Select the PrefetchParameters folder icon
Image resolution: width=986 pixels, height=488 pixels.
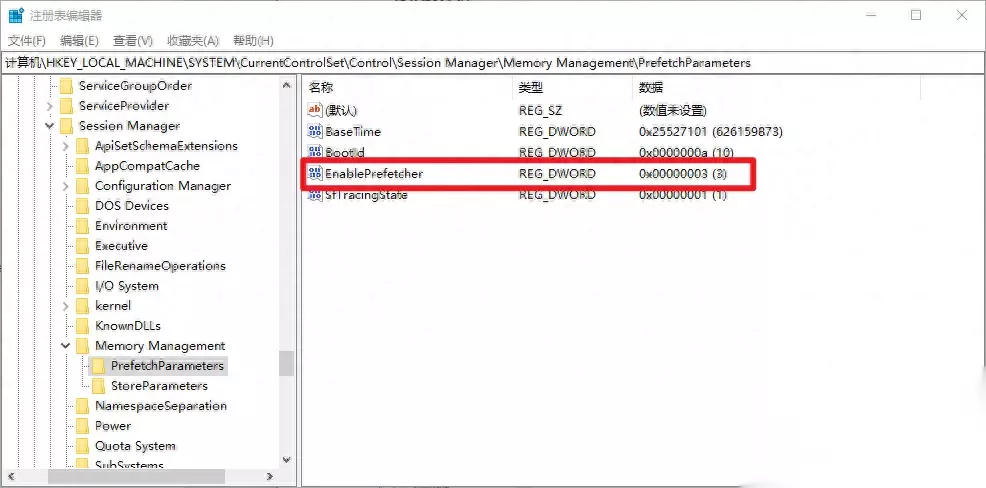click(98, 366)
